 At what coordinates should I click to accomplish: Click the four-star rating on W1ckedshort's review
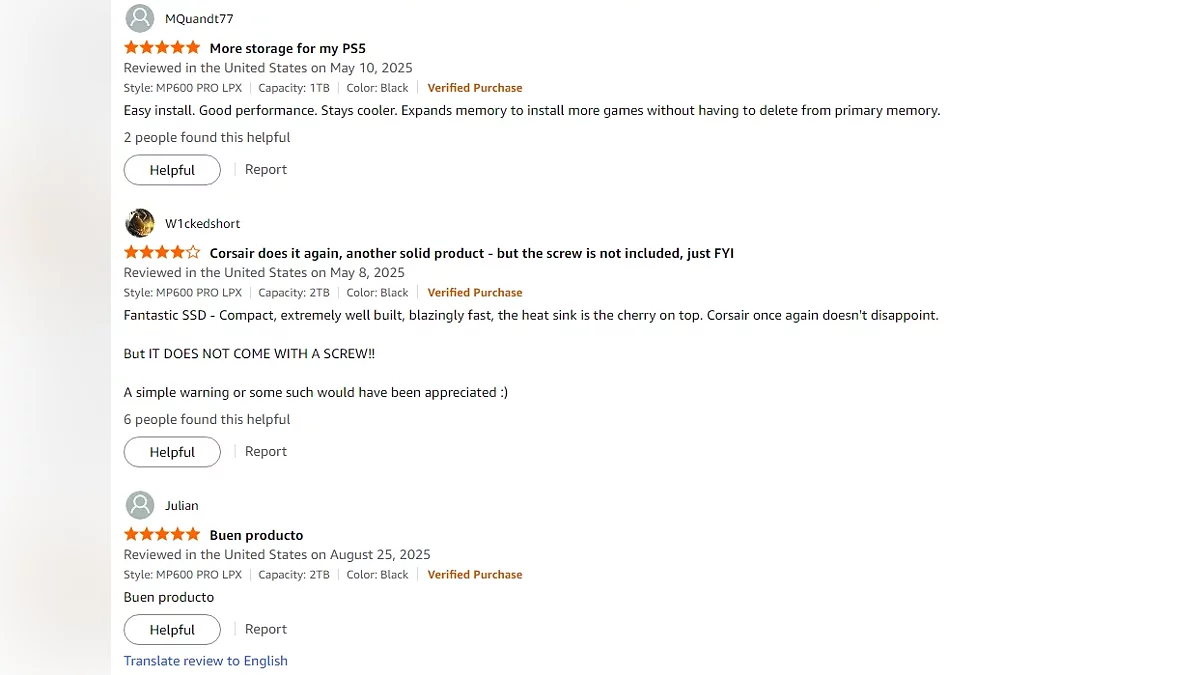pyautogui.click(x=162, y=253)
